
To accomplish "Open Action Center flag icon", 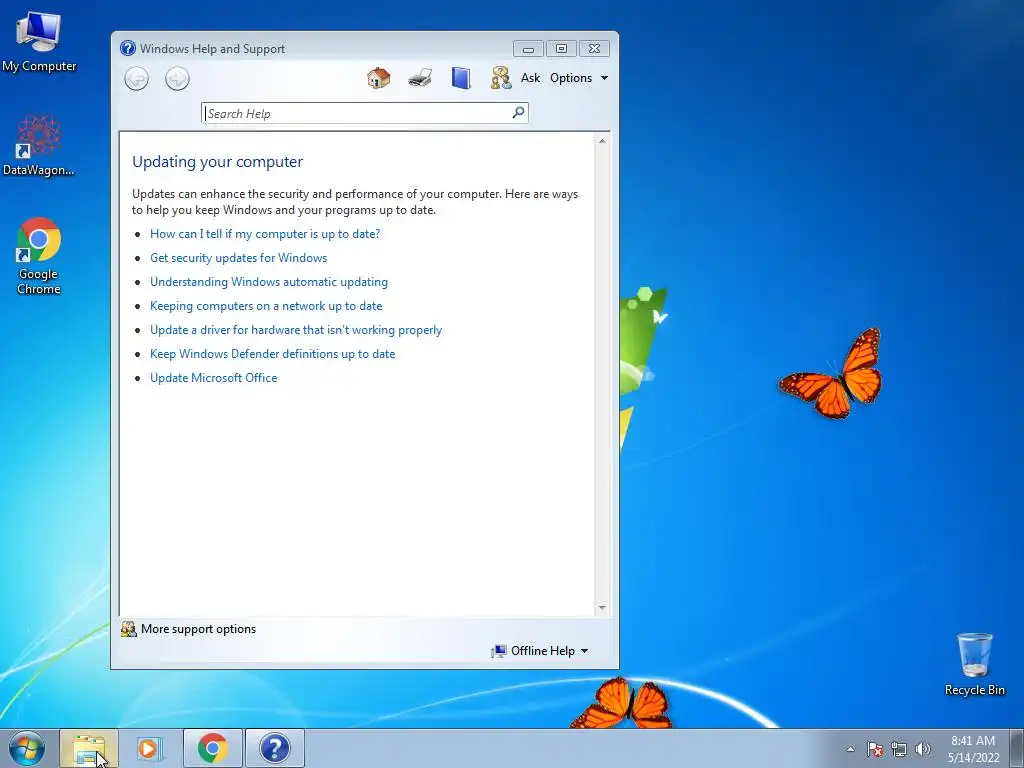I will [875, 749].
